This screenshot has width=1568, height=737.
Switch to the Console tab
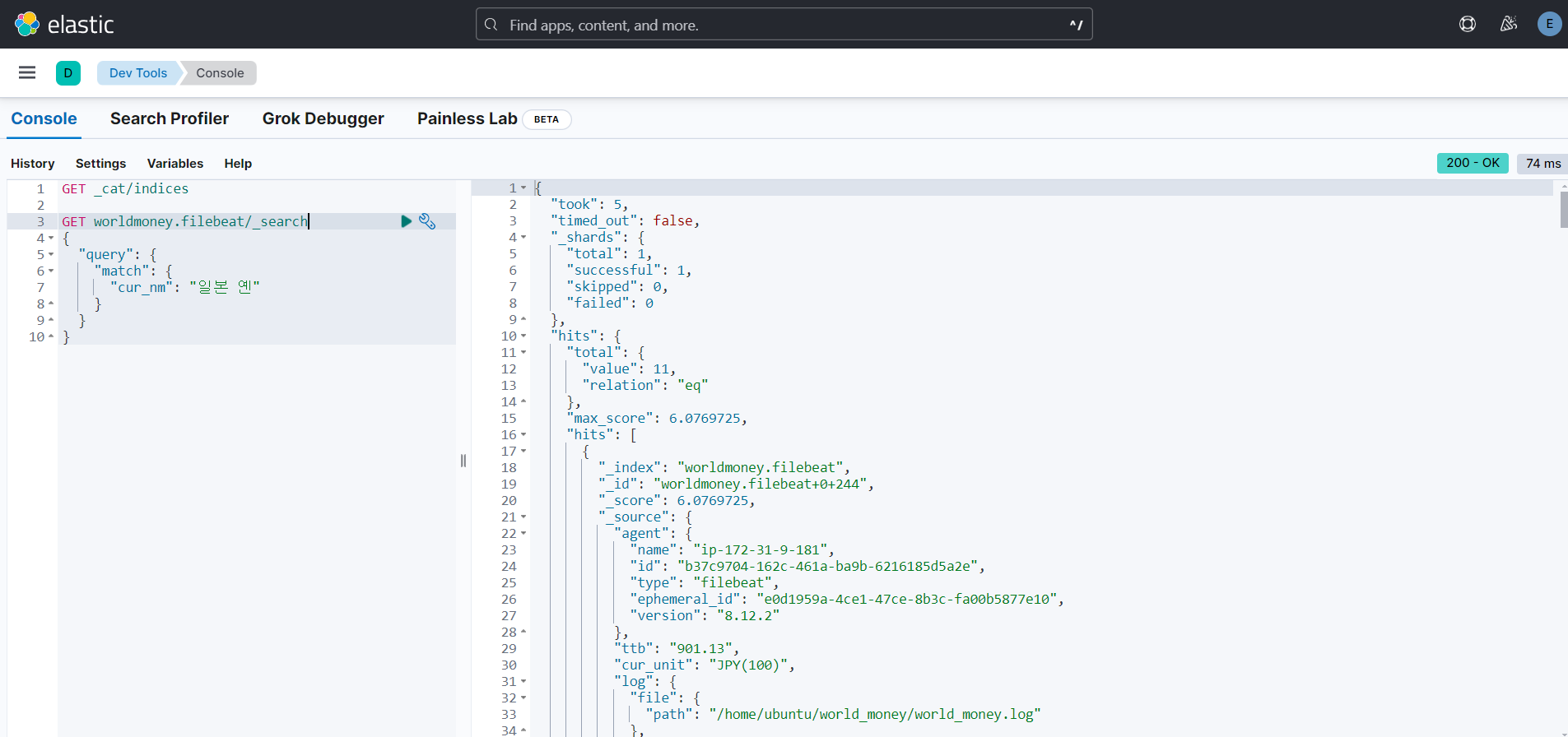pos(44,118)
